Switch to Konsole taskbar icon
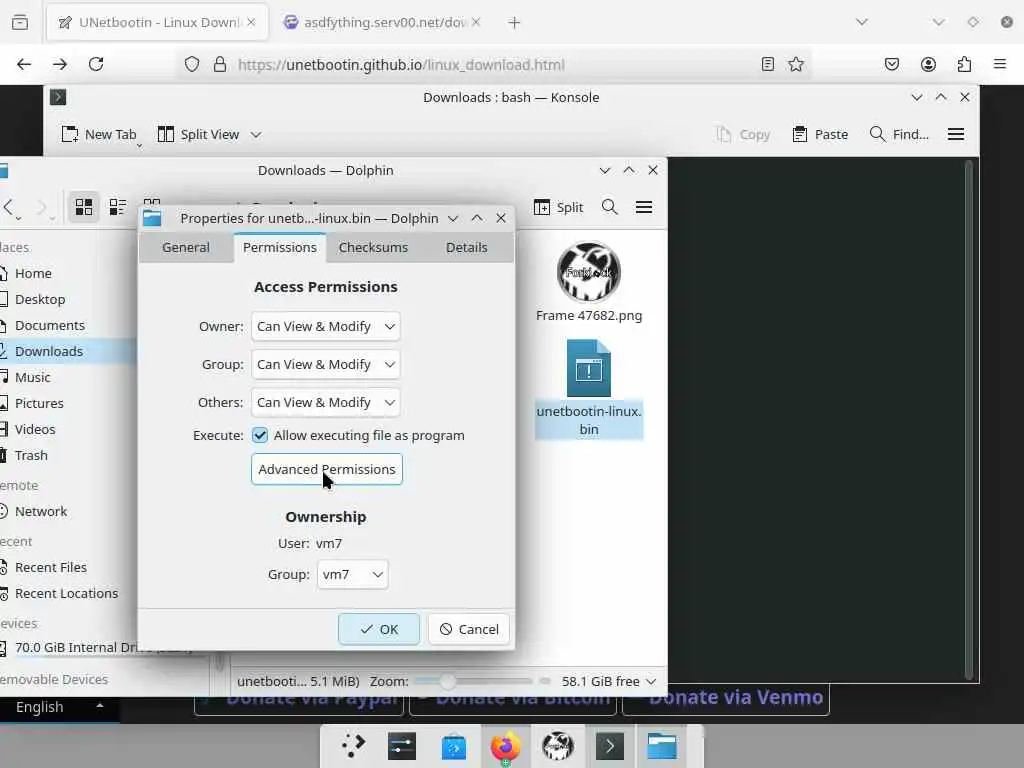Screen dimensions: 1024x768 [x=609, y=746]
